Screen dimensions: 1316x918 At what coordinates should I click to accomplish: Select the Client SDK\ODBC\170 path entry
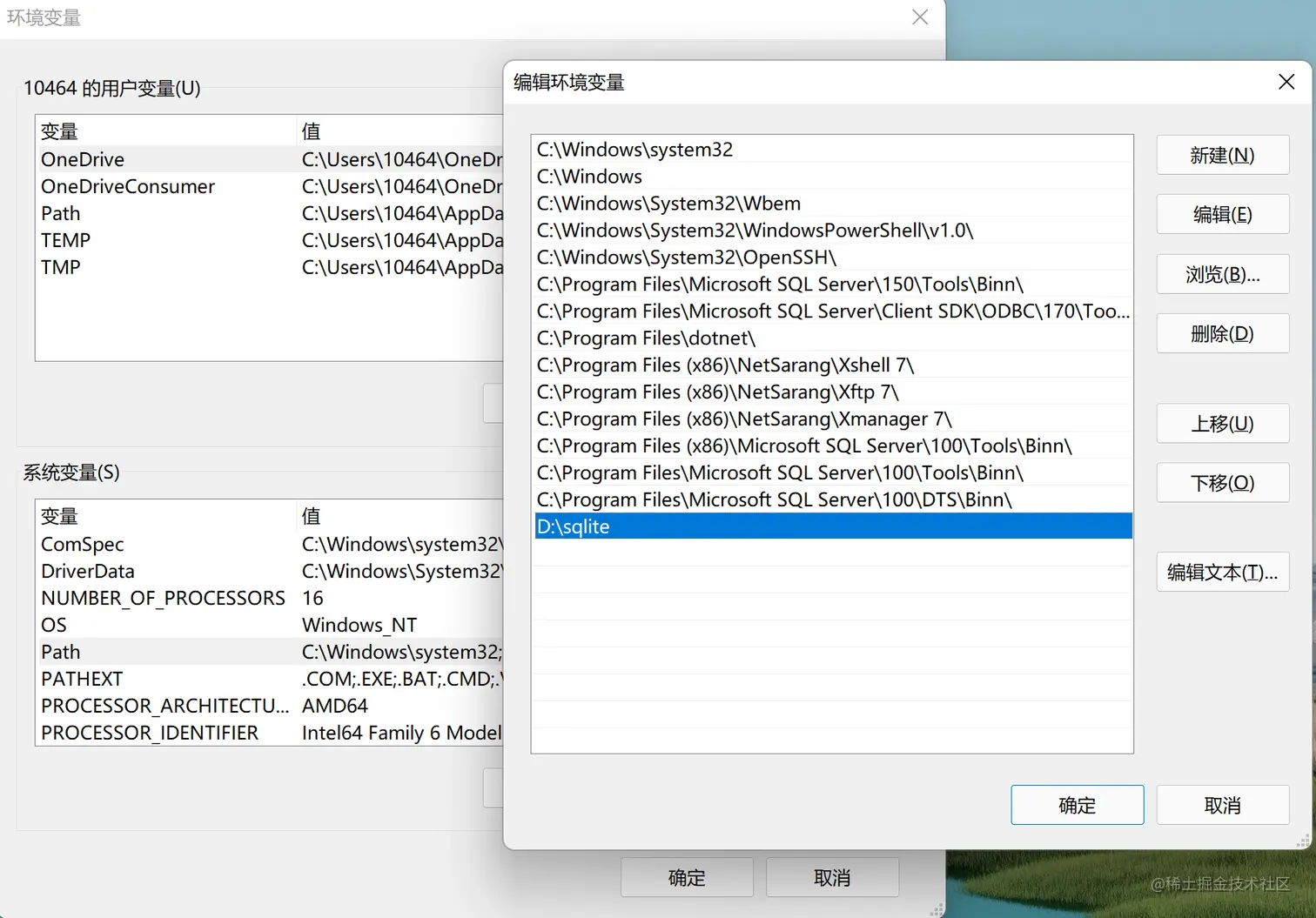pos(833,312)
